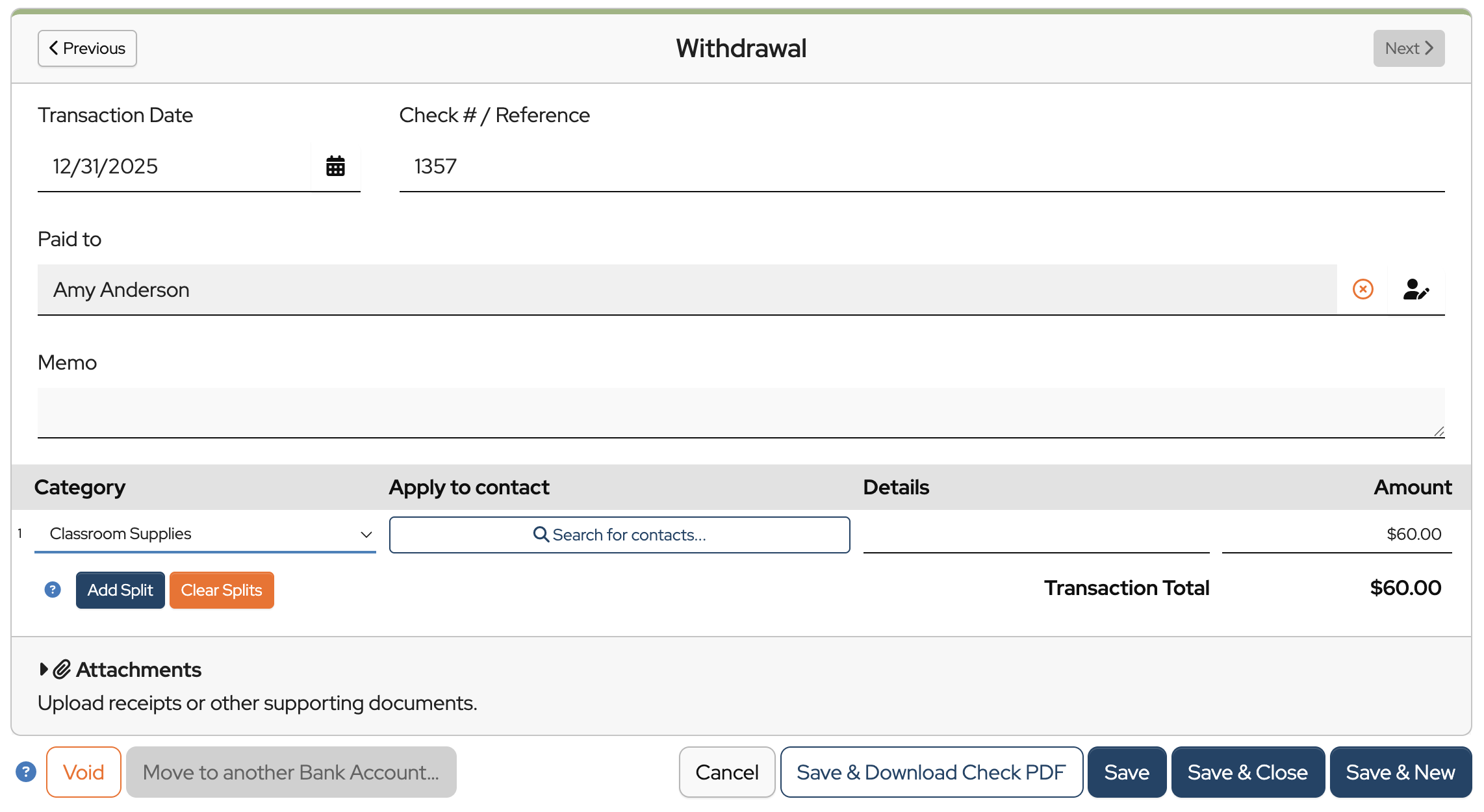
Task: Click the help icon beside Add Split
Action: coord(53,590)
